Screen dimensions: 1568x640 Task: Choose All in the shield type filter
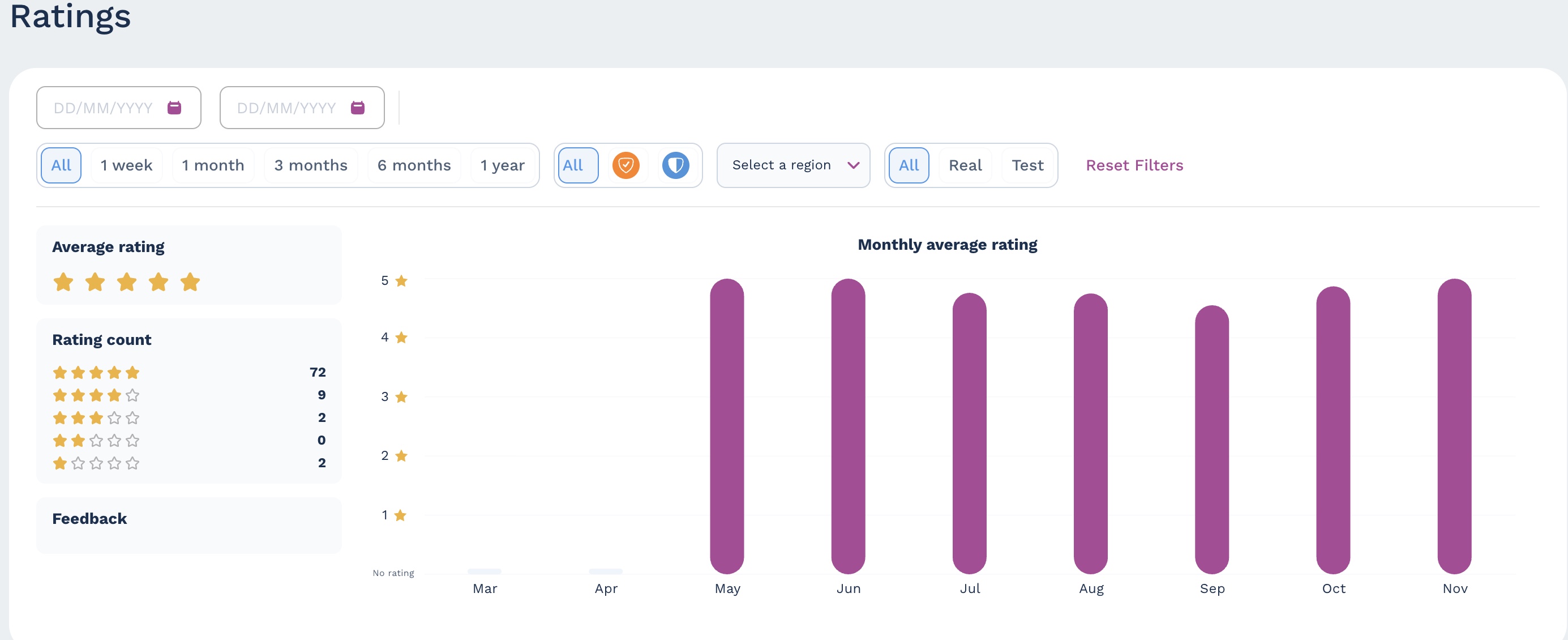(x=579, y=165)
